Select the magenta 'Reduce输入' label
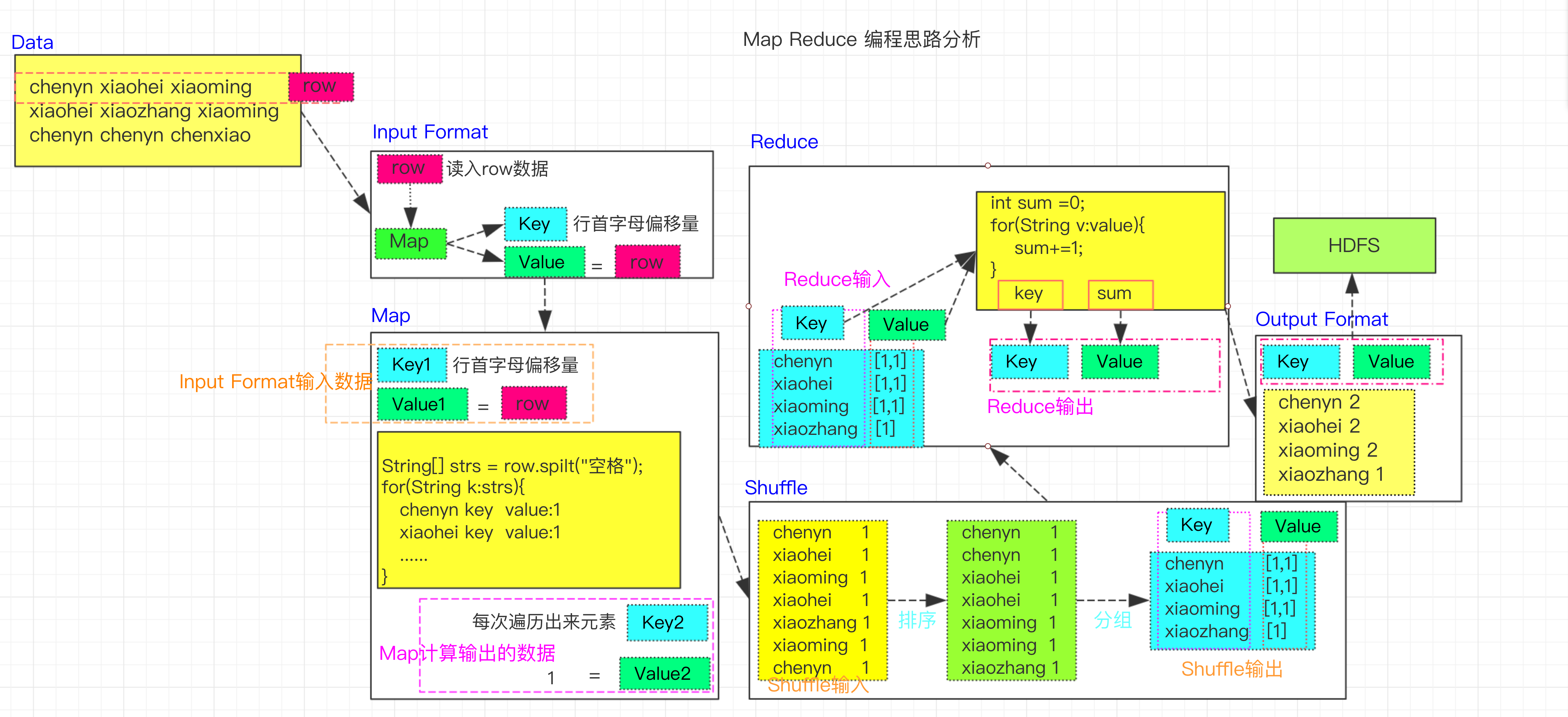Viewport: 1568px width, 717px height. tap(836, 280)
